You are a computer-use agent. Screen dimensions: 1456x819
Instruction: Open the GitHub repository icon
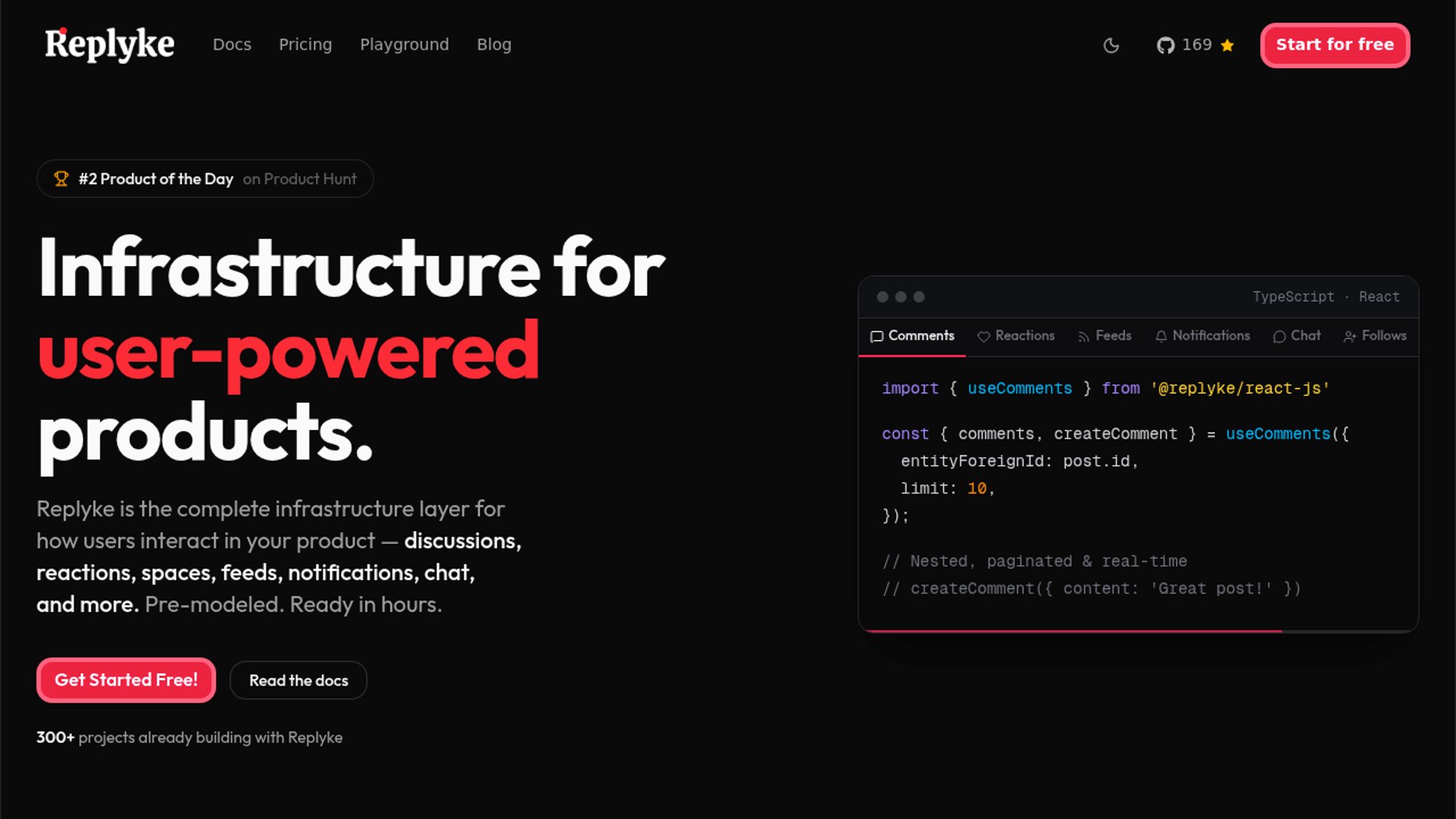point(1166,45)
